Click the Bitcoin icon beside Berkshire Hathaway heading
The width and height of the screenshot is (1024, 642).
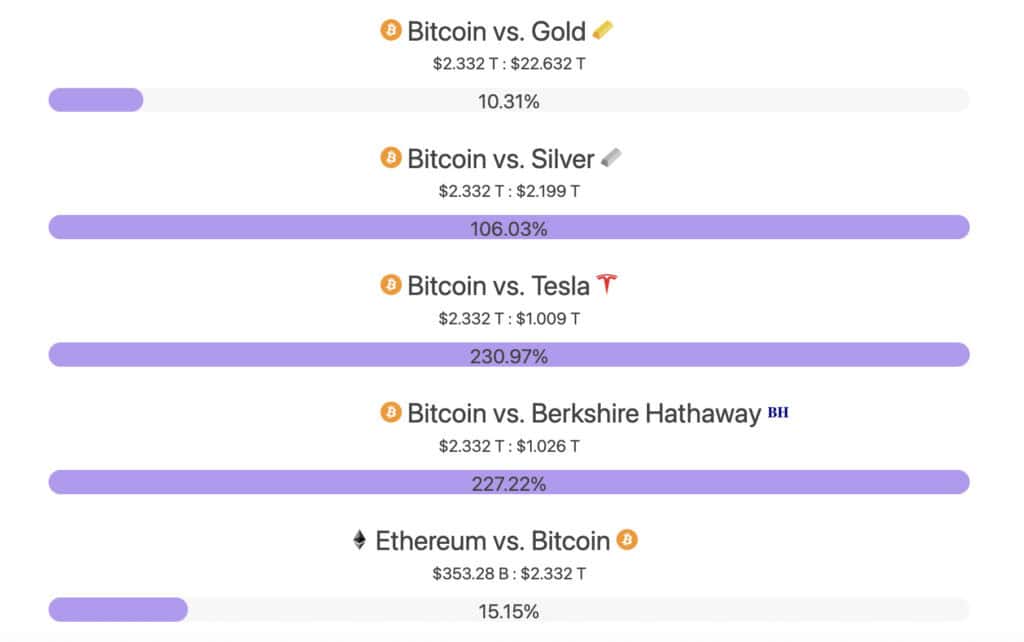point(391,412)
